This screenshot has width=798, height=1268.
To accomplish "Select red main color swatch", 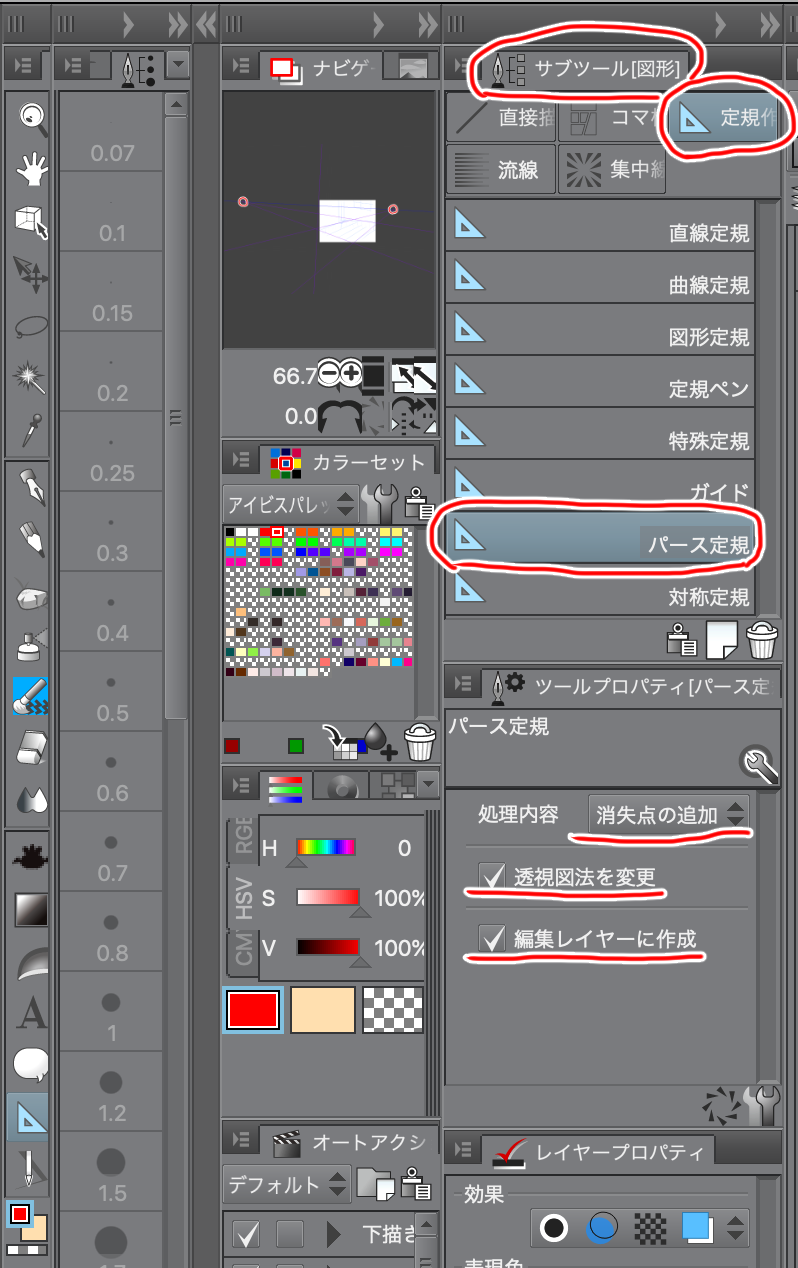I will (x=252, y=1009).
